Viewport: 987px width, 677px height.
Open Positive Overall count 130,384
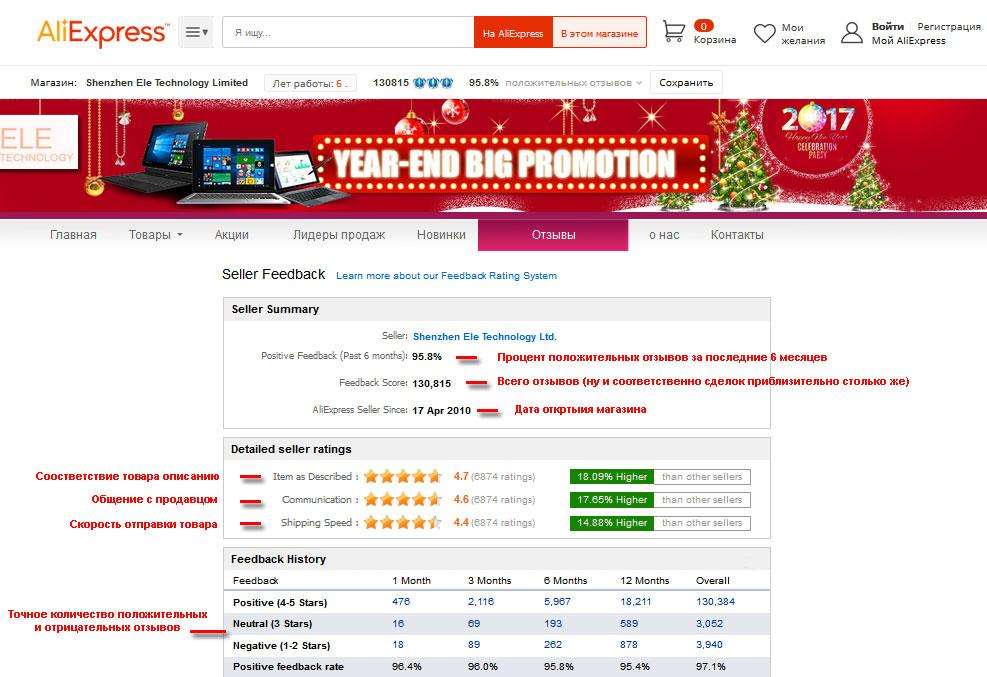[715, 601]
